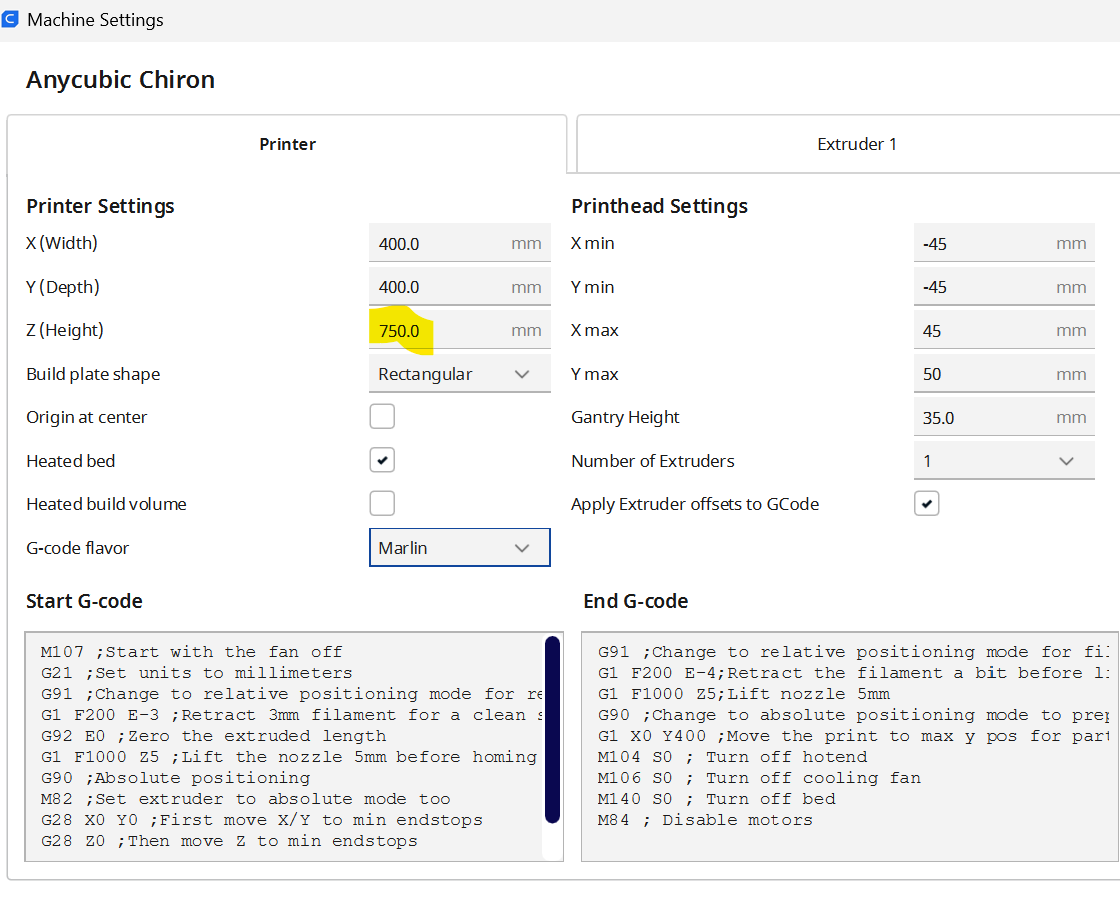Switch to the Extruder 1 tab
The height and width of the screenshot is (910, 1120).
(x=856, y=144)
